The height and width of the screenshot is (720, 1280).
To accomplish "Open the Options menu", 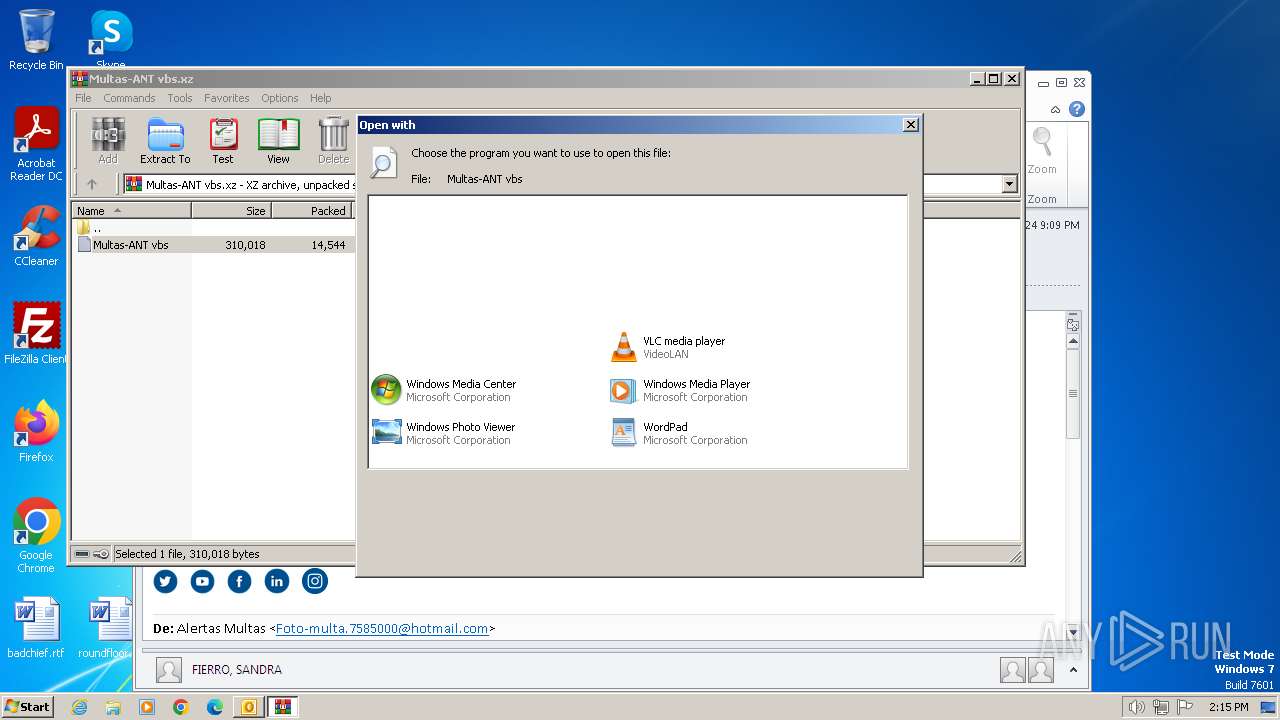I will [280, 98].
